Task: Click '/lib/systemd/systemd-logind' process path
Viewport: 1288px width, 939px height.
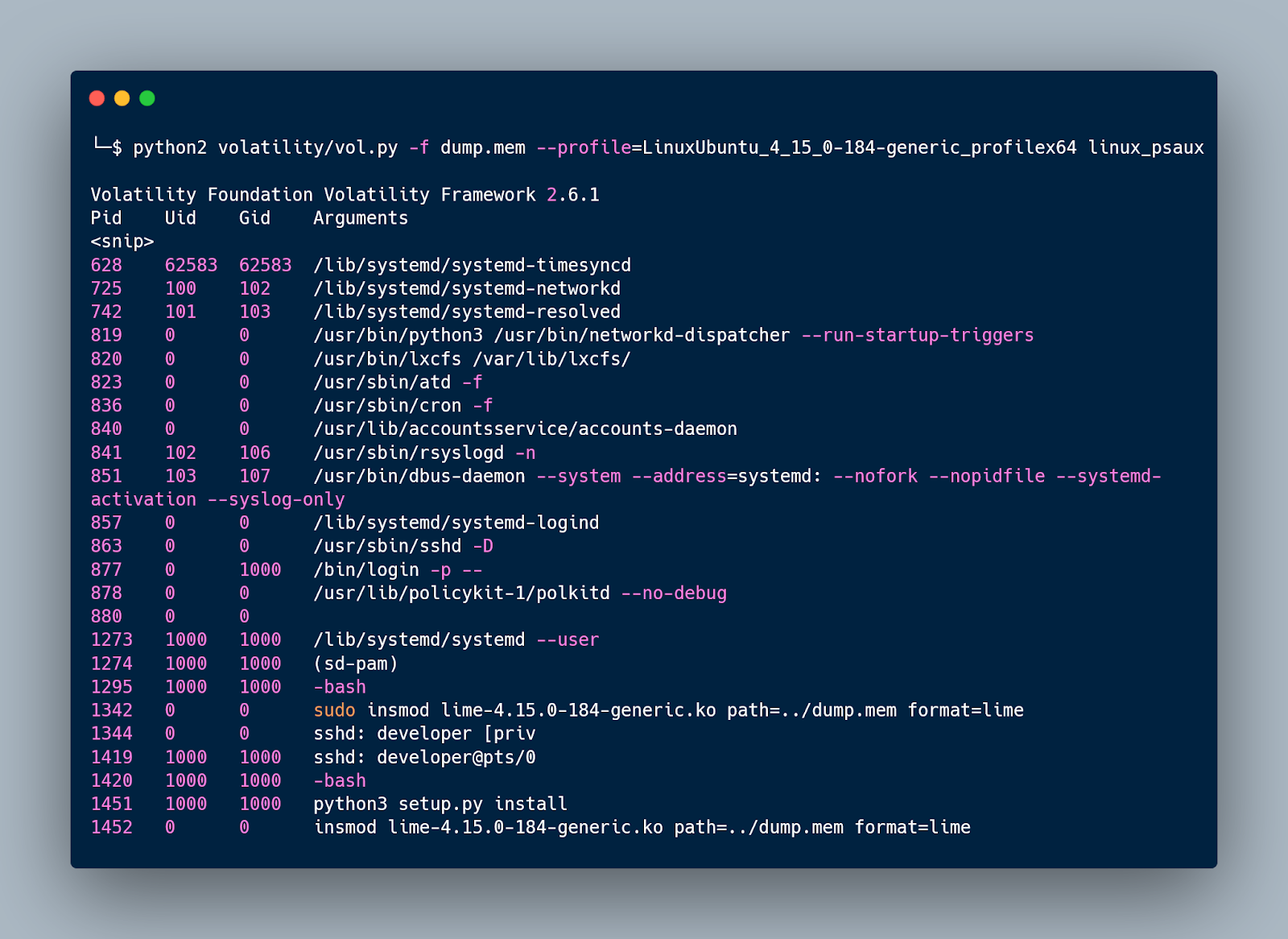Action: coord(456,523)
